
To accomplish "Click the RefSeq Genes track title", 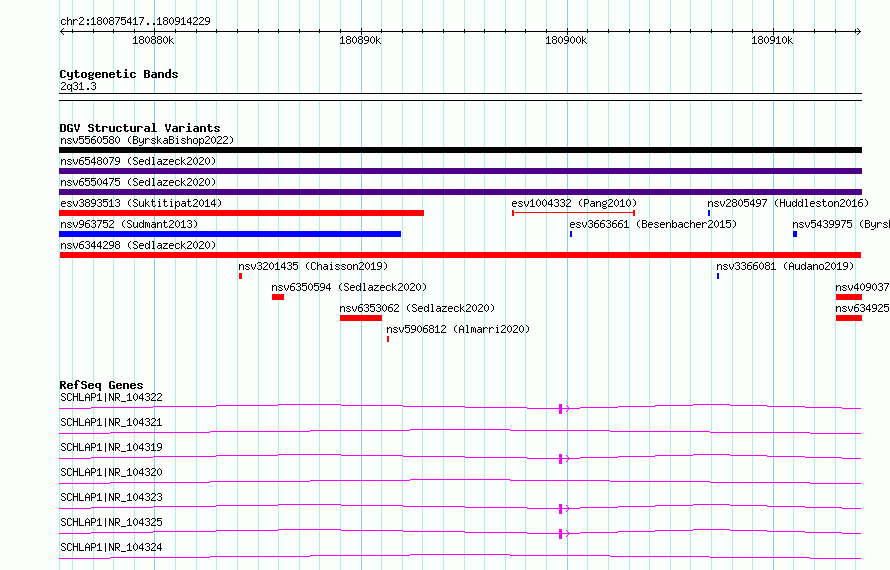I will [101, 385].
